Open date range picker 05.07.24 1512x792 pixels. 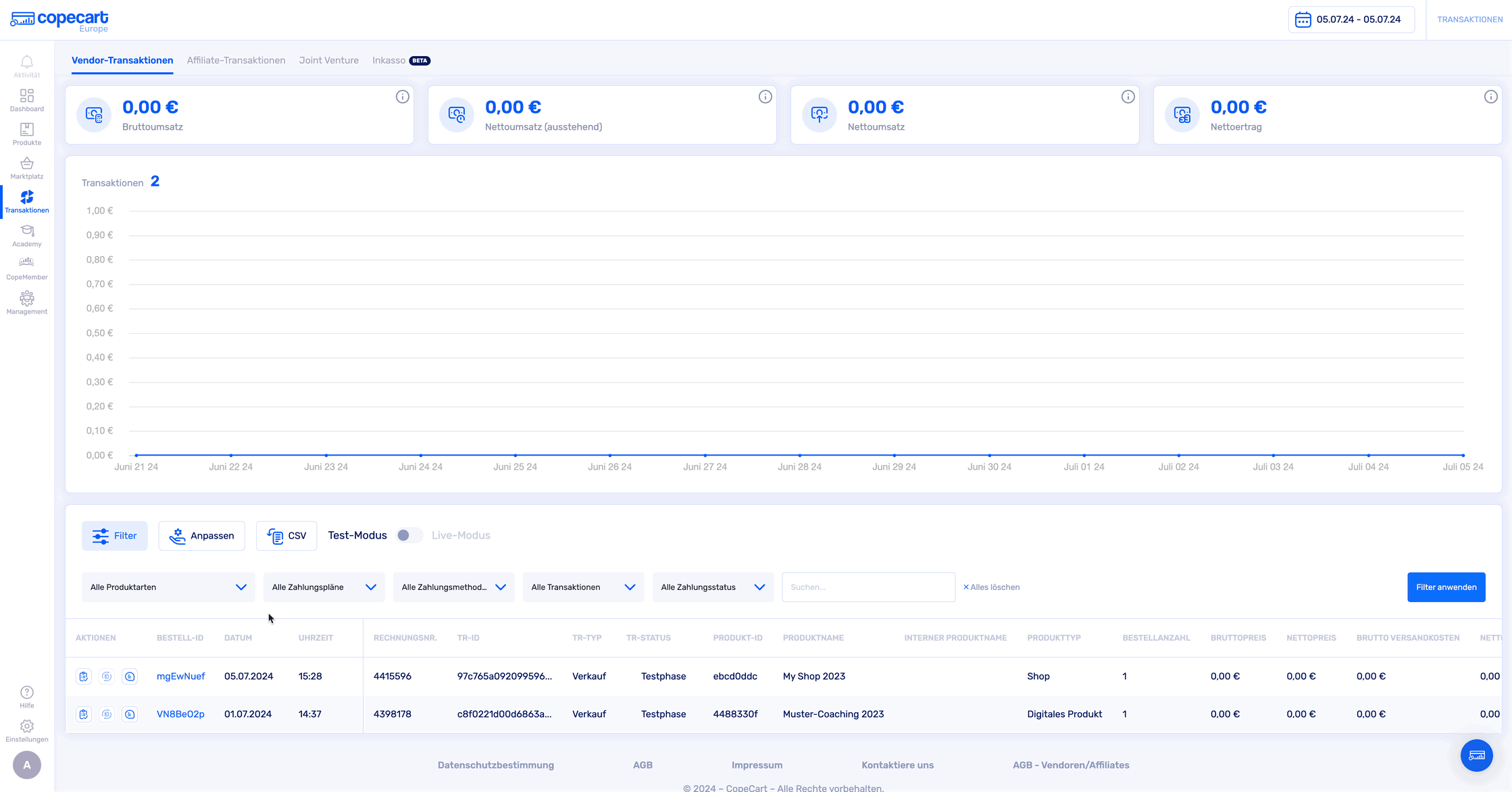coord(1351,20)
